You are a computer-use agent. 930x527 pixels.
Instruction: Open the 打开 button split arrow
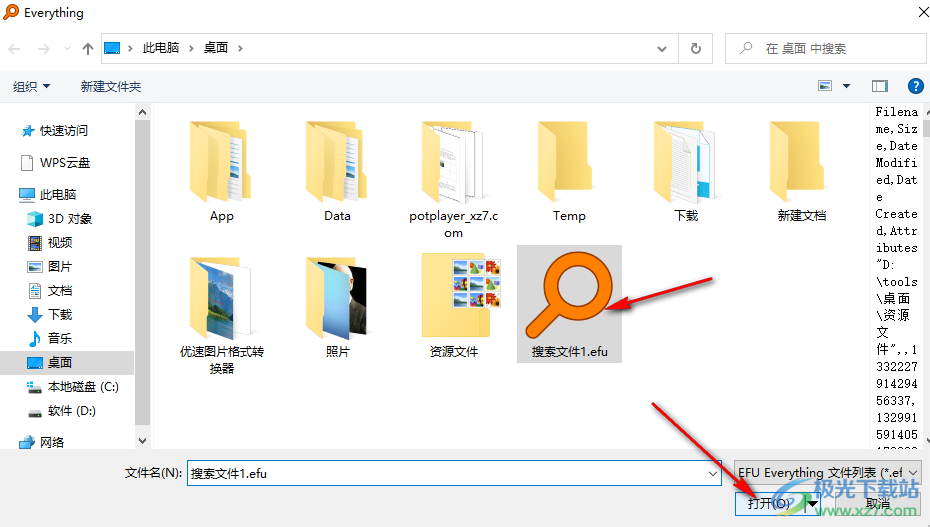click(x=813, y=504)
